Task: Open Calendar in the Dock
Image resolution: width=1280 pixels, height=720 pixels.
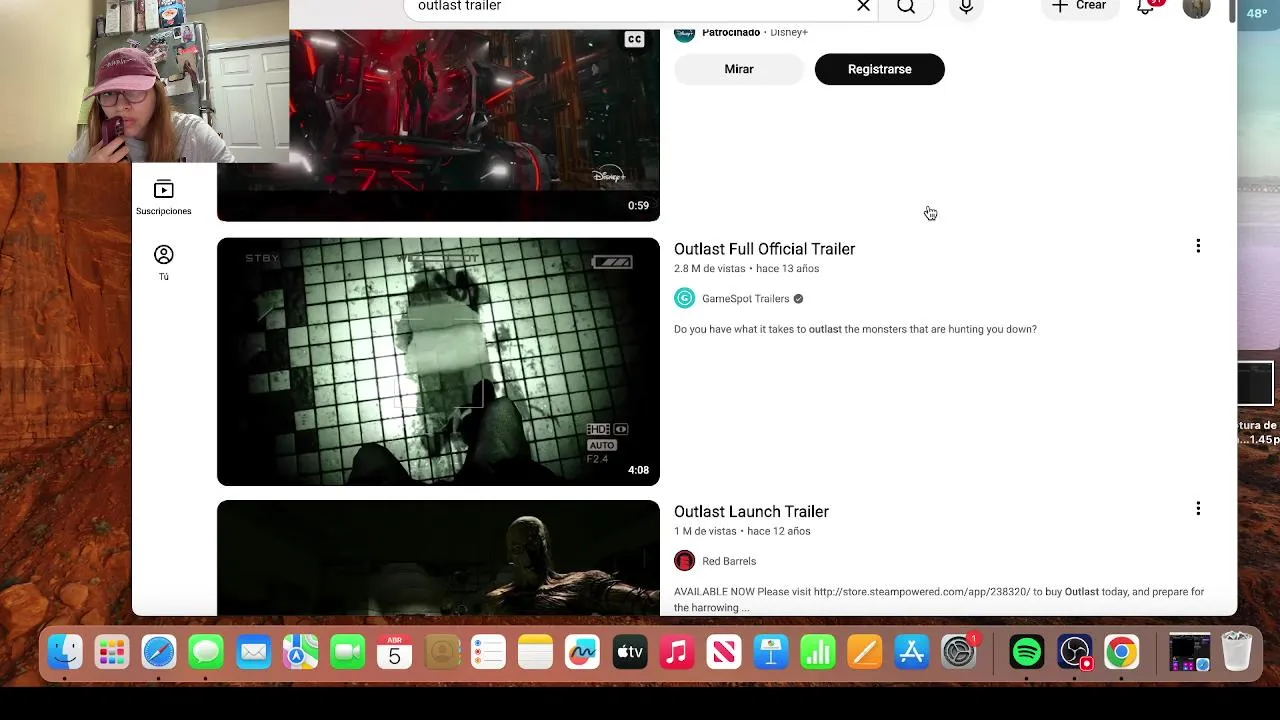Action: click(394, 653)
